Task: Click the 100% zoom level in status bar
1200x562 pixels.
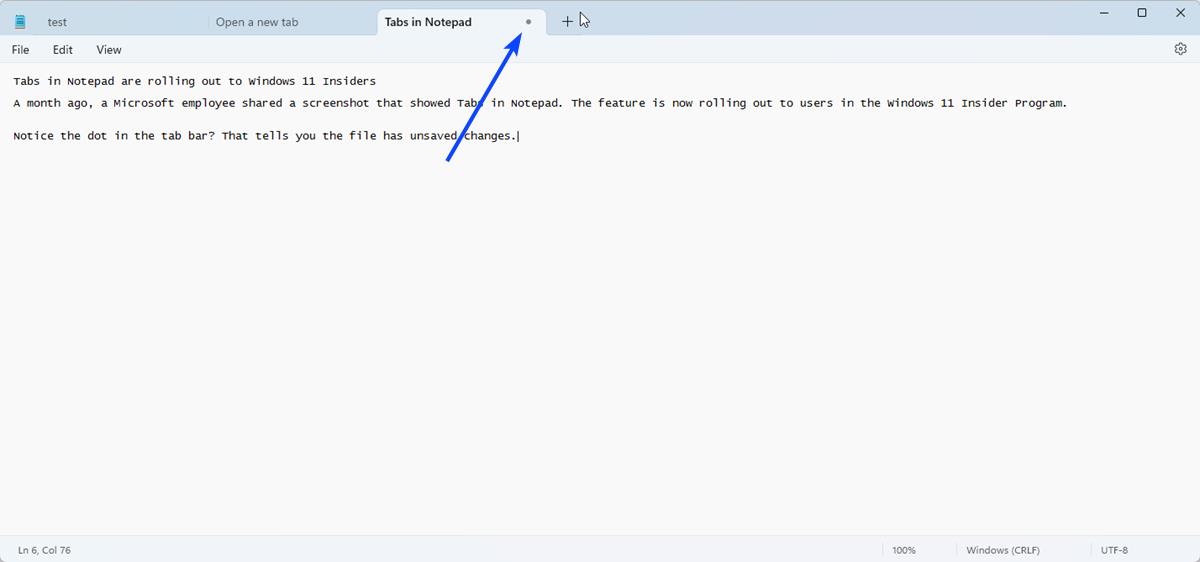Action: click(x=904, y=550)
